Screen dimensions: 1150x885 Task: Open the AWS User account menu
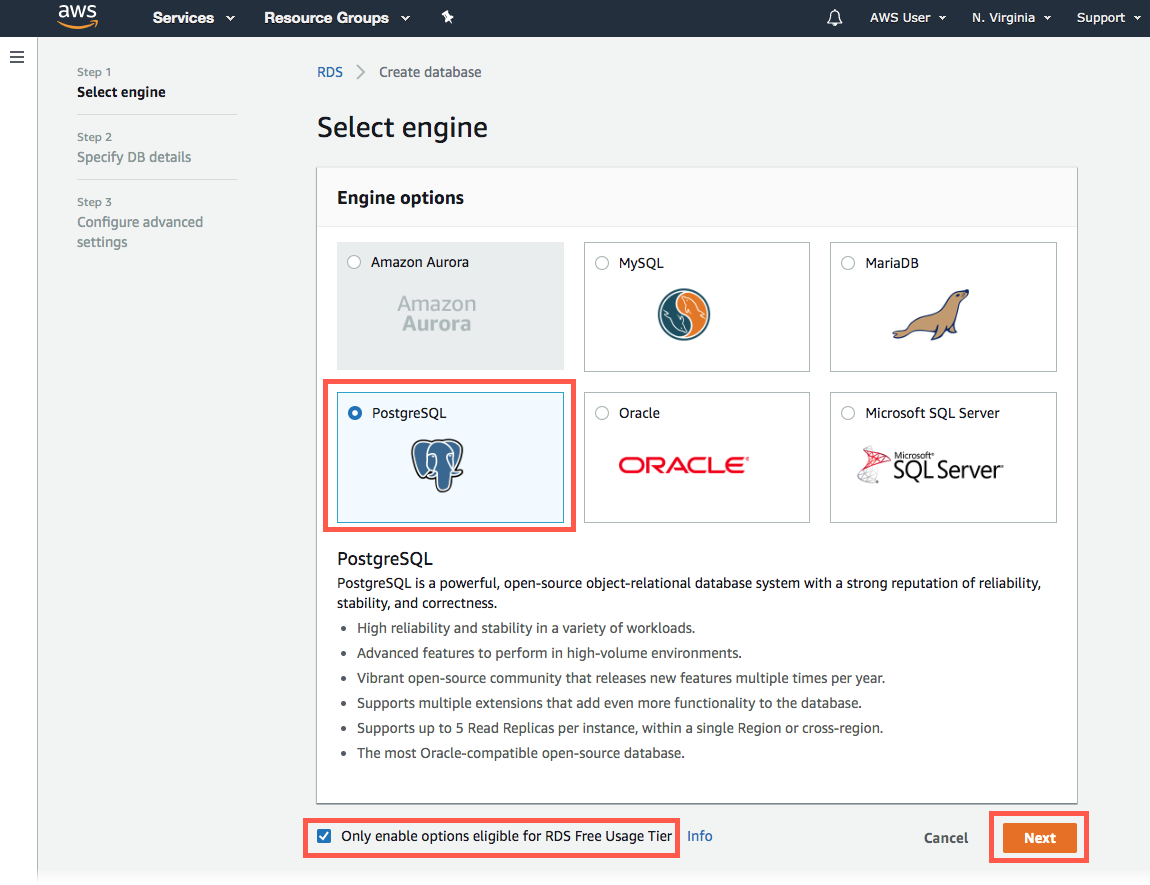pyautogui.click(x=907, y=18)
